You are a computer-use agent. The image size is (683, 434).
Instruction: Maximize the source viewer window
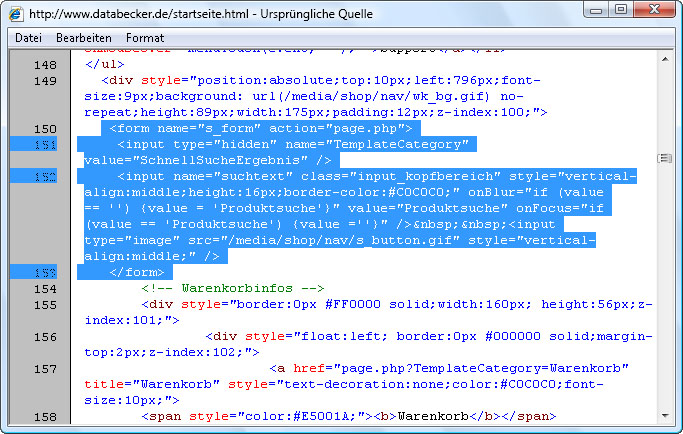click(619, 12)
